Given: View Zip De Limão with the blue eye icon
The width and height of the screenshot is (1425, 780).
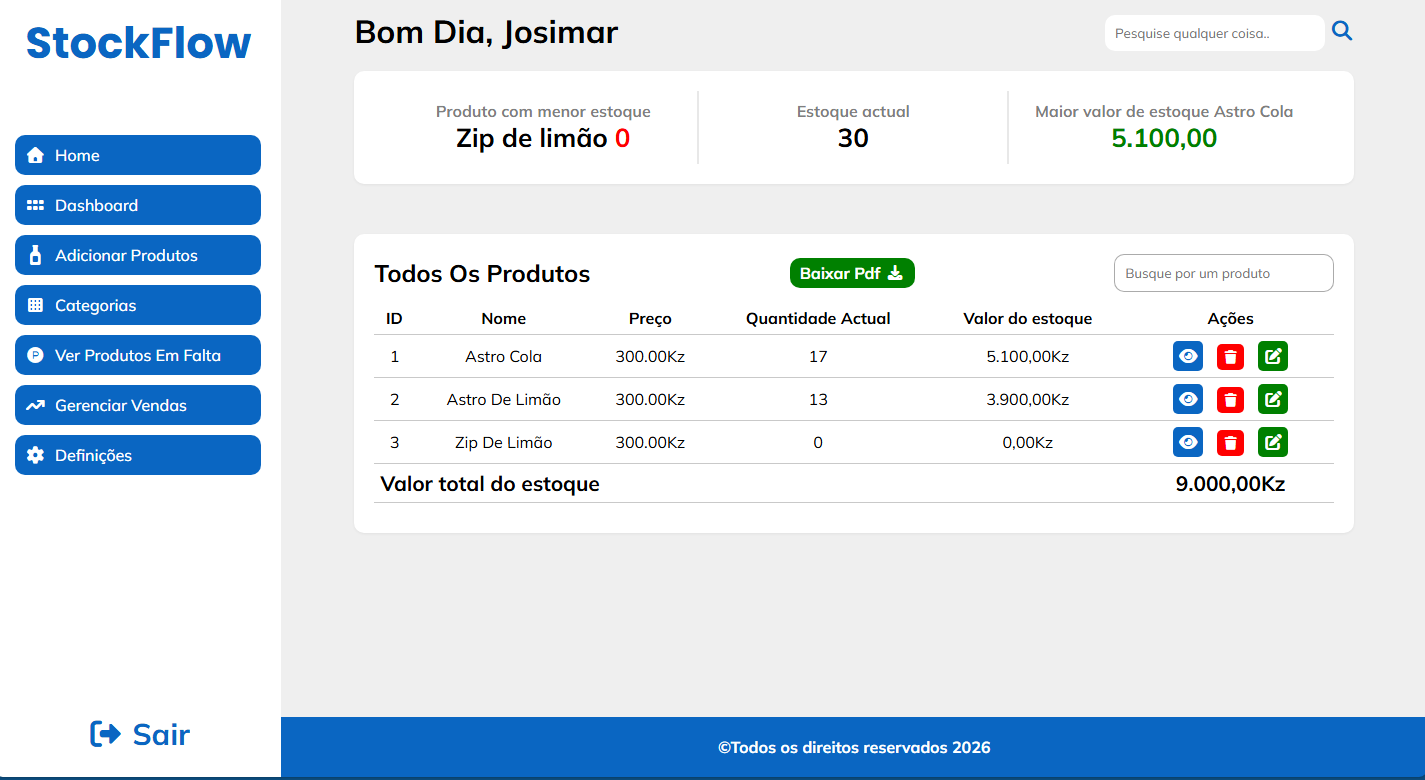Looking at the screenshot, I should click(x=1187, y=442).
